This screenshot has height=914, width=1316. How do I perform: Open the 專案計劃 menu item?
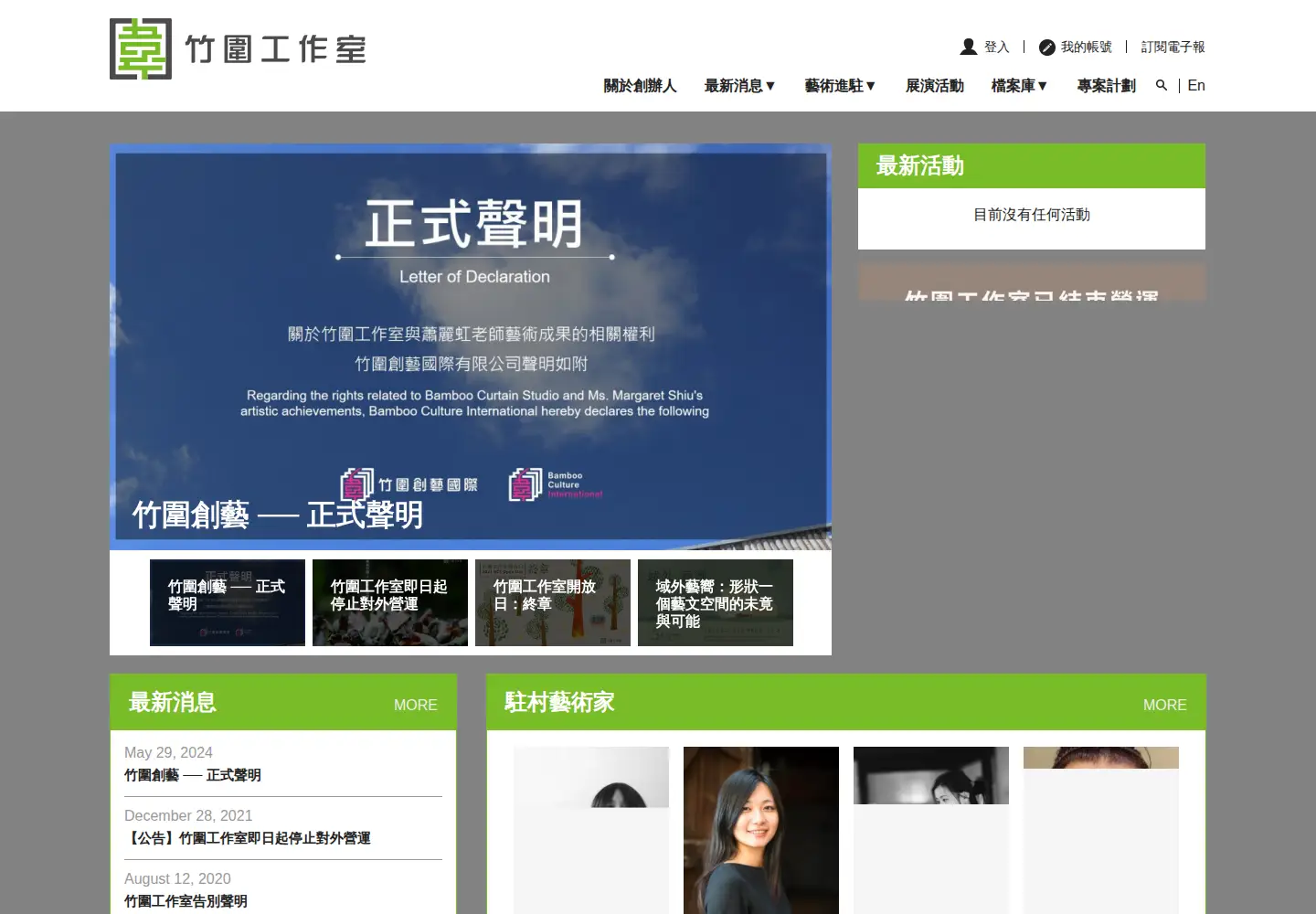(x=1106, y=86)
